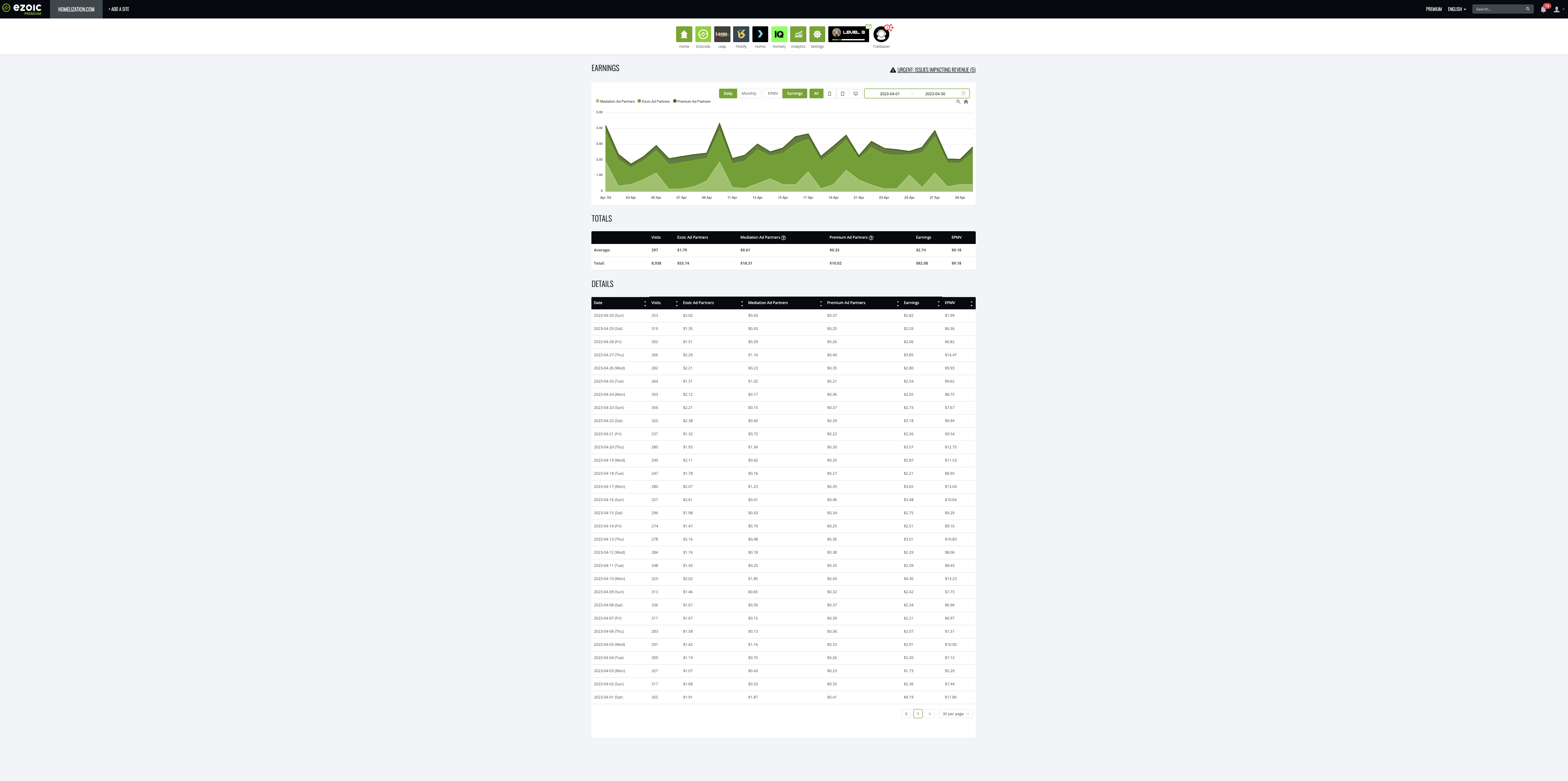
Task: Toggle the Premium Ad Partners legend series
Action: (692, 102)
